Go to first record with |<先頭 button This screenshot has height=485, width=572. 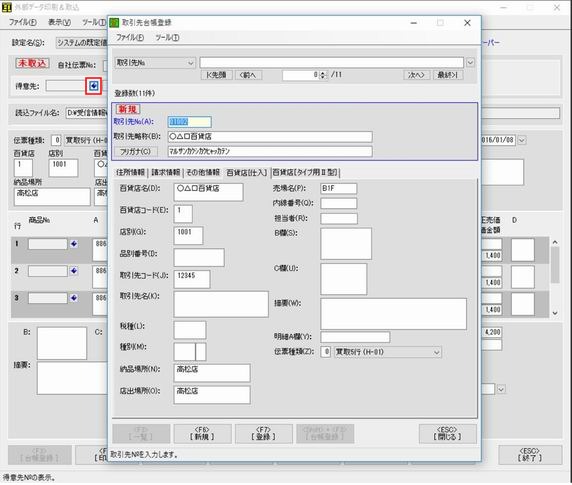click(x=216, y=75)
